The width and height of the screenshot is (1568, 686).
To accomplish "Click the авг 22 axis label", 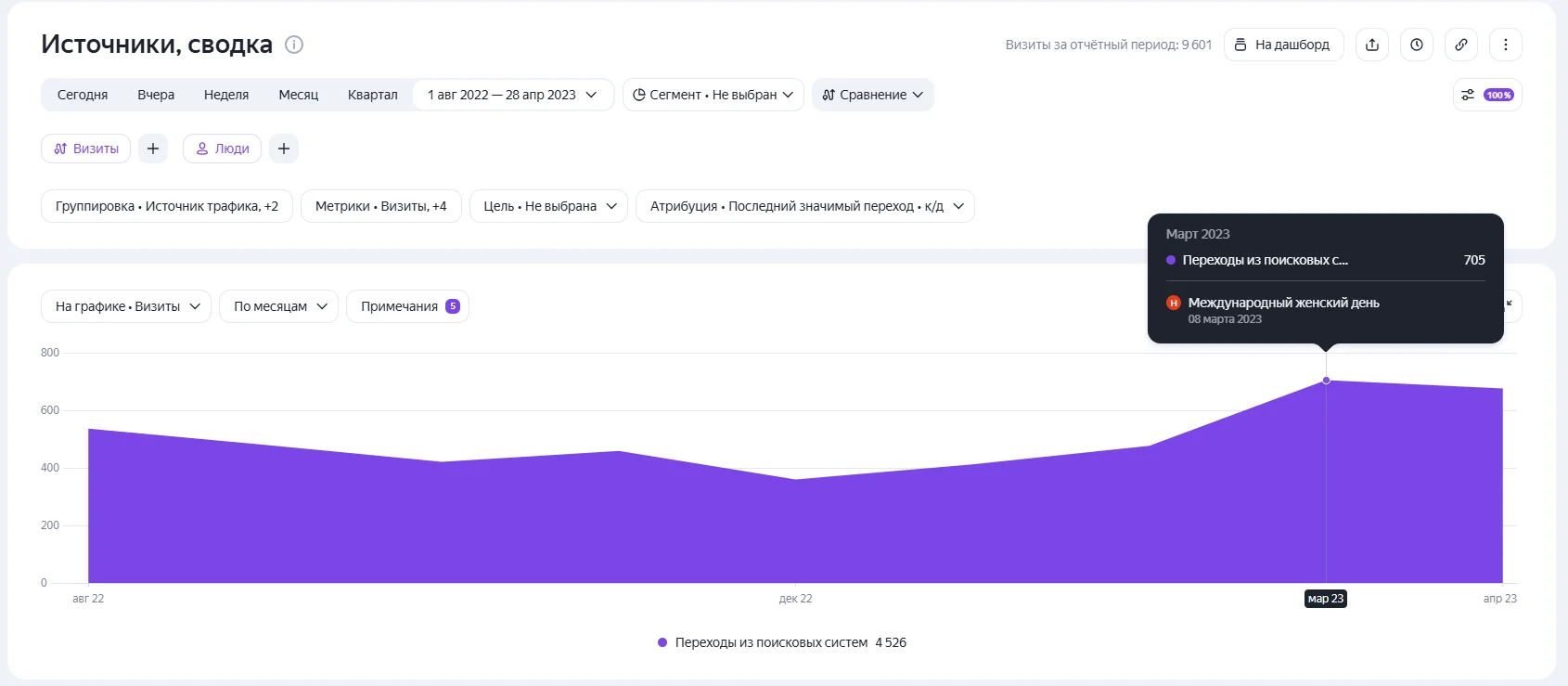I will pyautogui.click(x=88, y=599).
